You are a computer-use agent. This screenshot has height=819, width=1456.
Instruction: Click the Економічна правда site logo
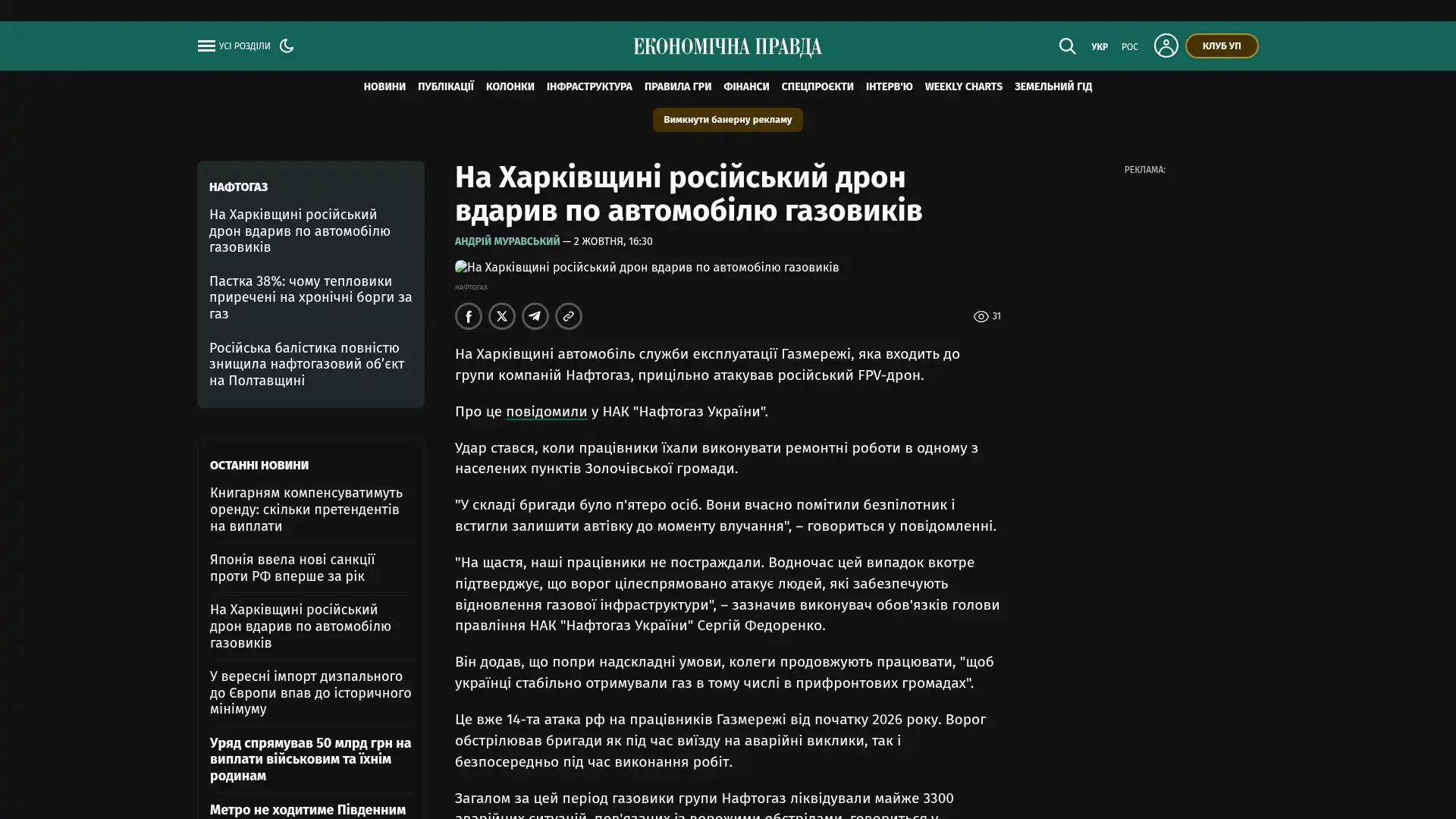(728, 47)
